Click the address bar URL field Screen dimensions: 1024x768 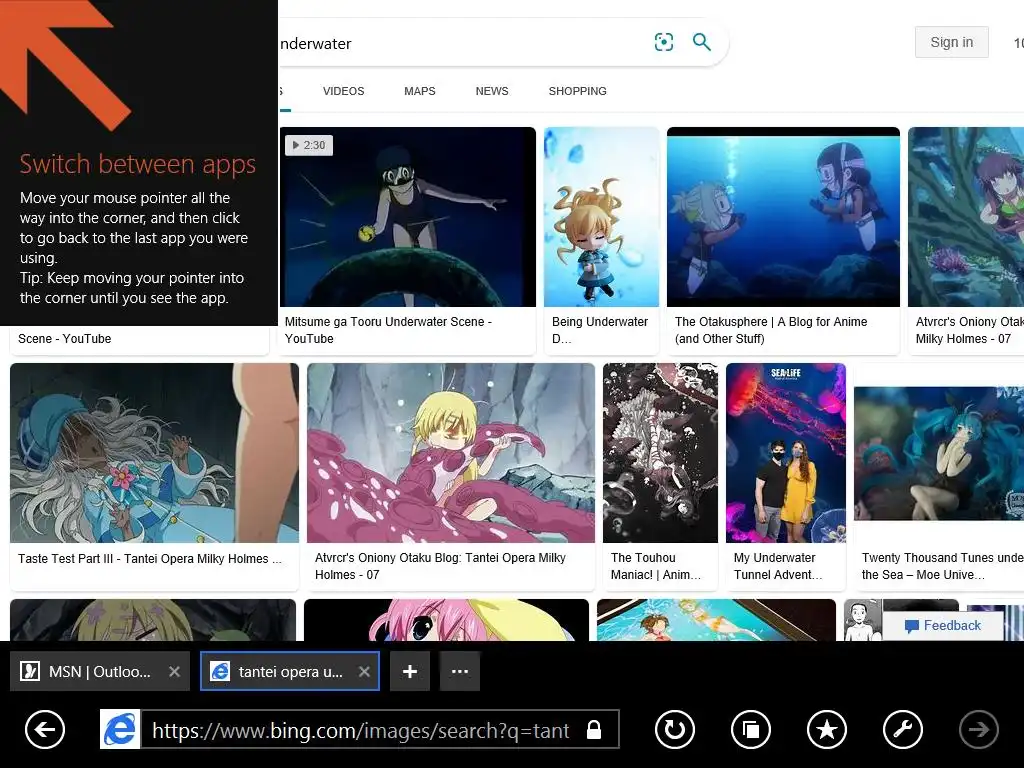pos(379,729)
